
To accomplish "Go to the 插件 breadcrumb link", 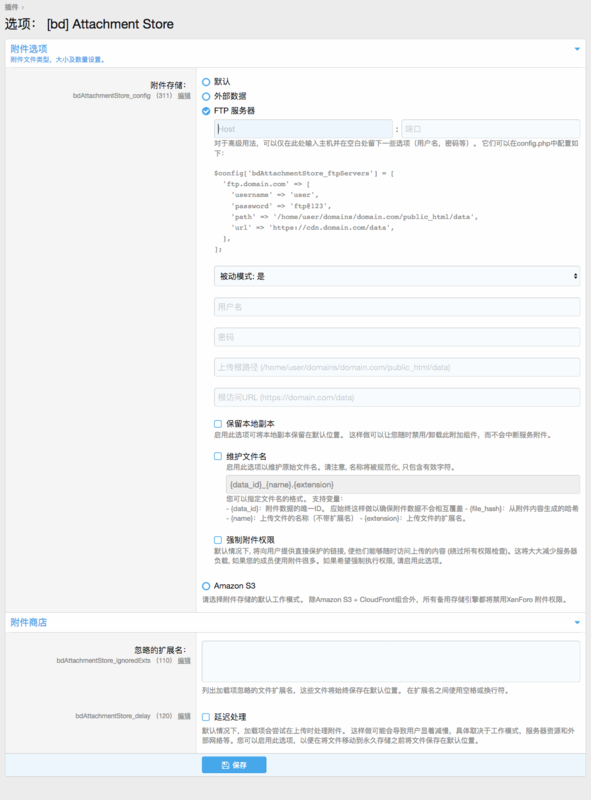I will (11, 7).
